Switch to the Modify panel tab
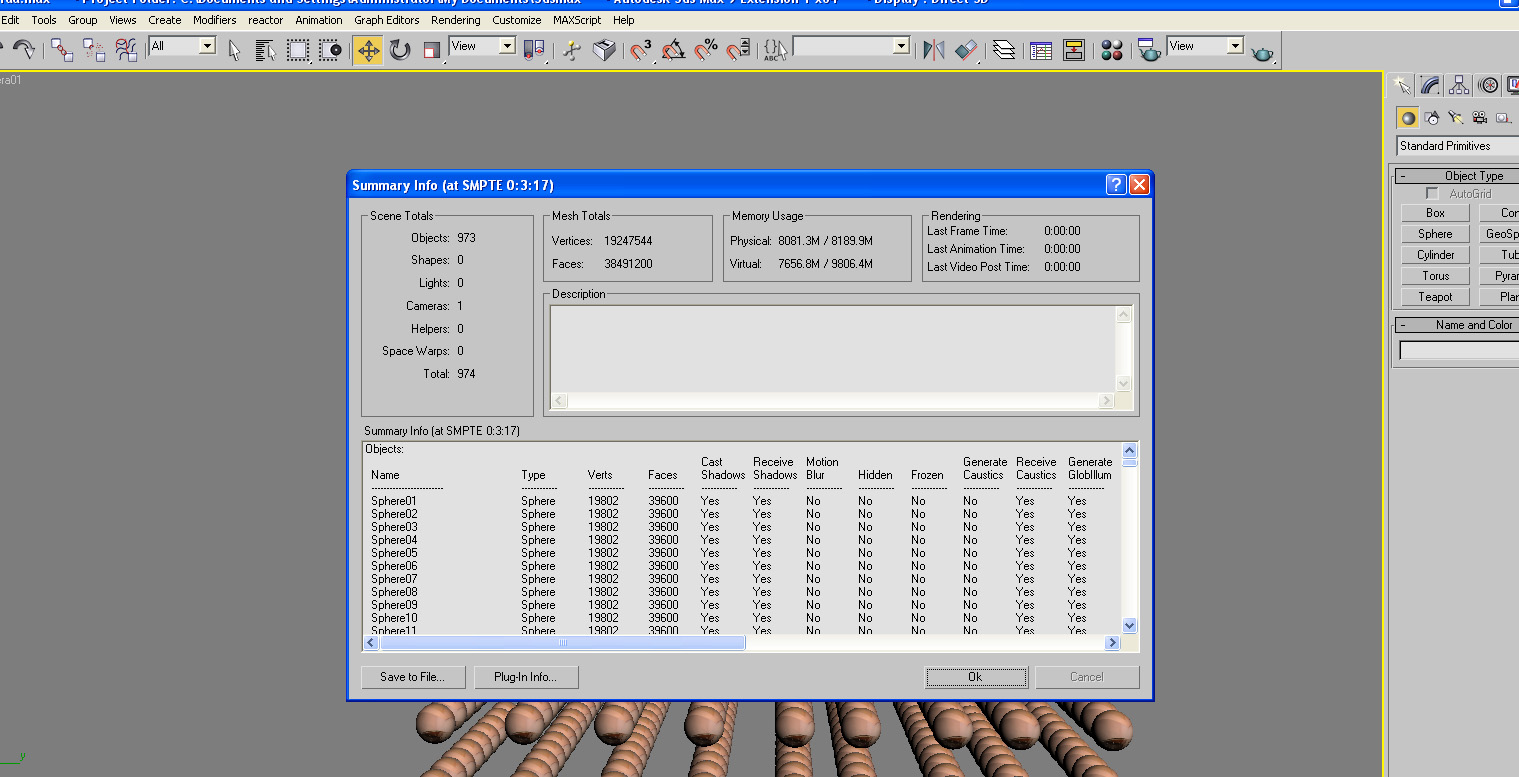The height and width of the screenshot is (777, 1519). [1431, 86]
